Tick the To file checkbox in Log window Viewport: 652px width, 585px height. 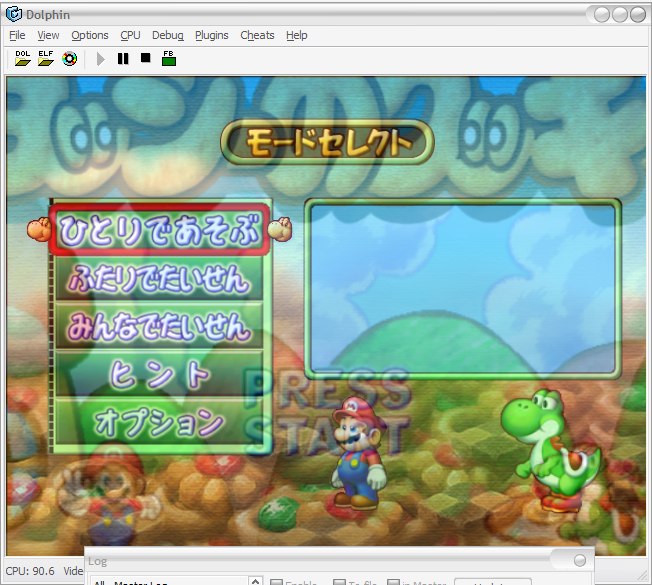[x=340, y=582]
